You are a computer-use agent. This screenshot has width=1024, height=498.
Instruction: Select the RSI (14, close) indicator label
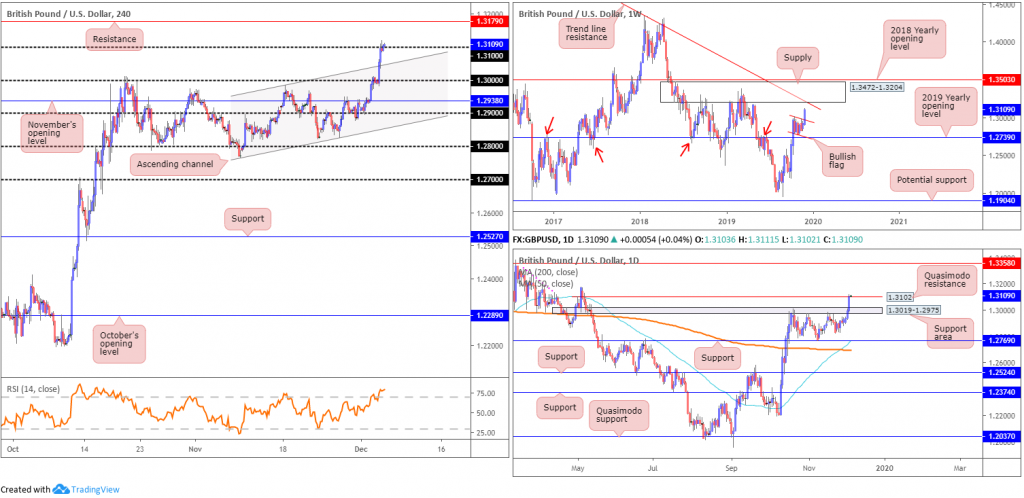(31, 388)
